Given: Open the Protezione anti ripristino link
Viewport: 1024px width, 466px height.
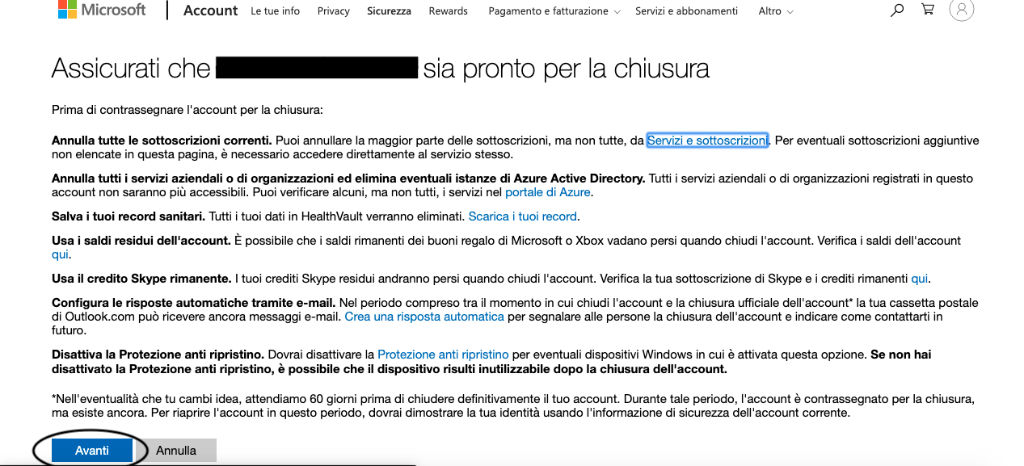Looking at the screenshot, I should point(443,354).
